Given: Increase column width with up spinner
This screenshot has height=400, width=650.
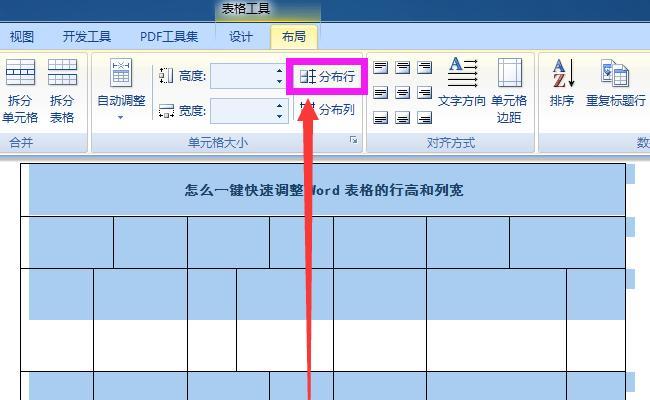Looking at the screenshot, I should [x=280, y=106].
